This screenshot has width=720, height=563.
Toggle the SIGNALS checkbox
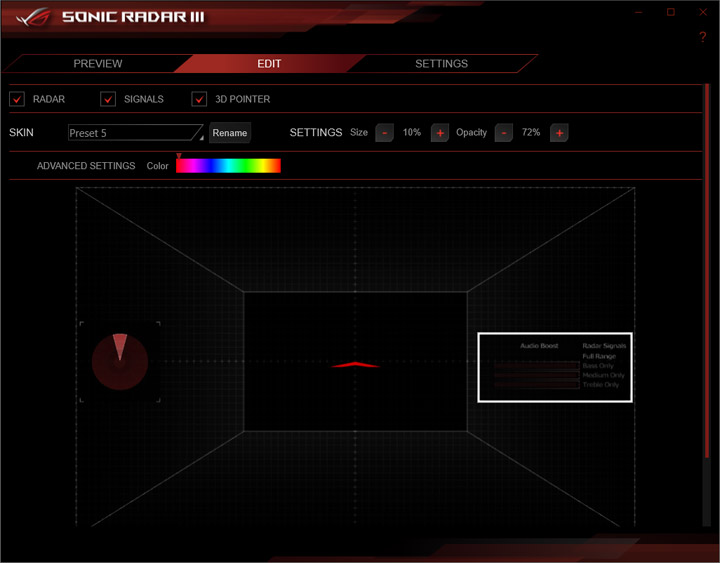point(108,99)
